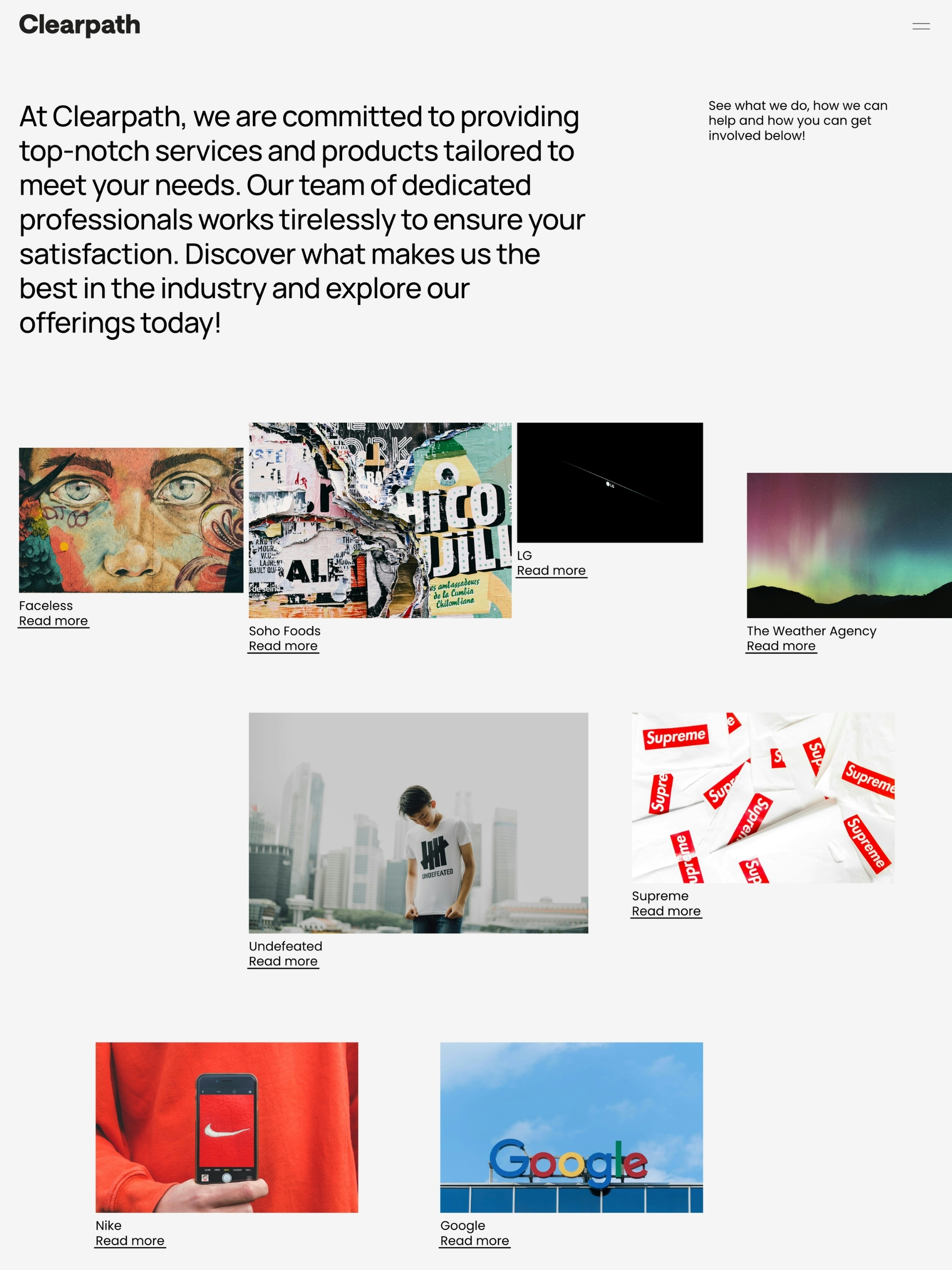
Task: Read more about the Faceless project
Action: [x=53, y=620]
